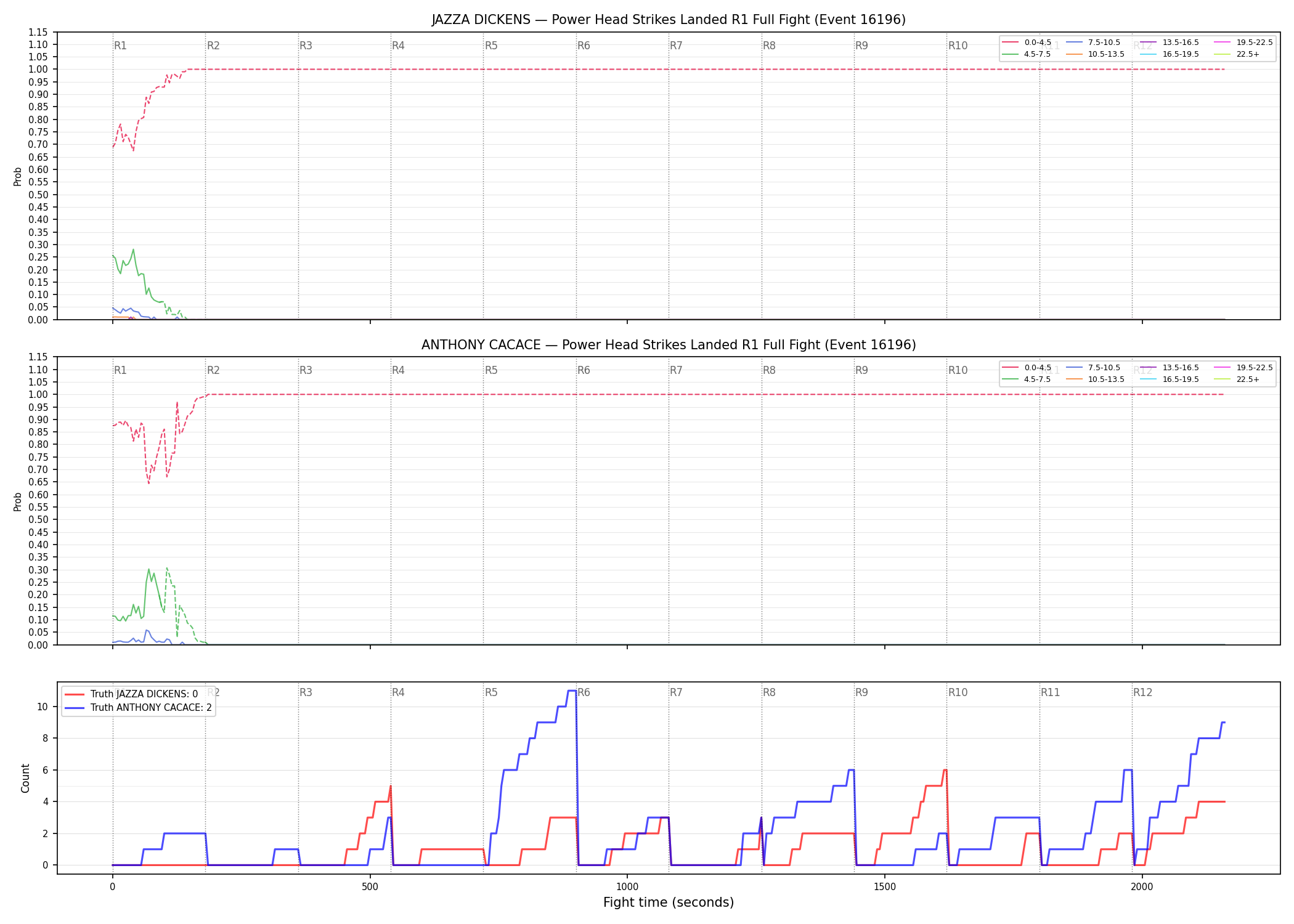Screen dimensions: 1294x924
Task: Click the R8 round label in JAZZA DICKENS chart
Action: click(x=769, y=46)
